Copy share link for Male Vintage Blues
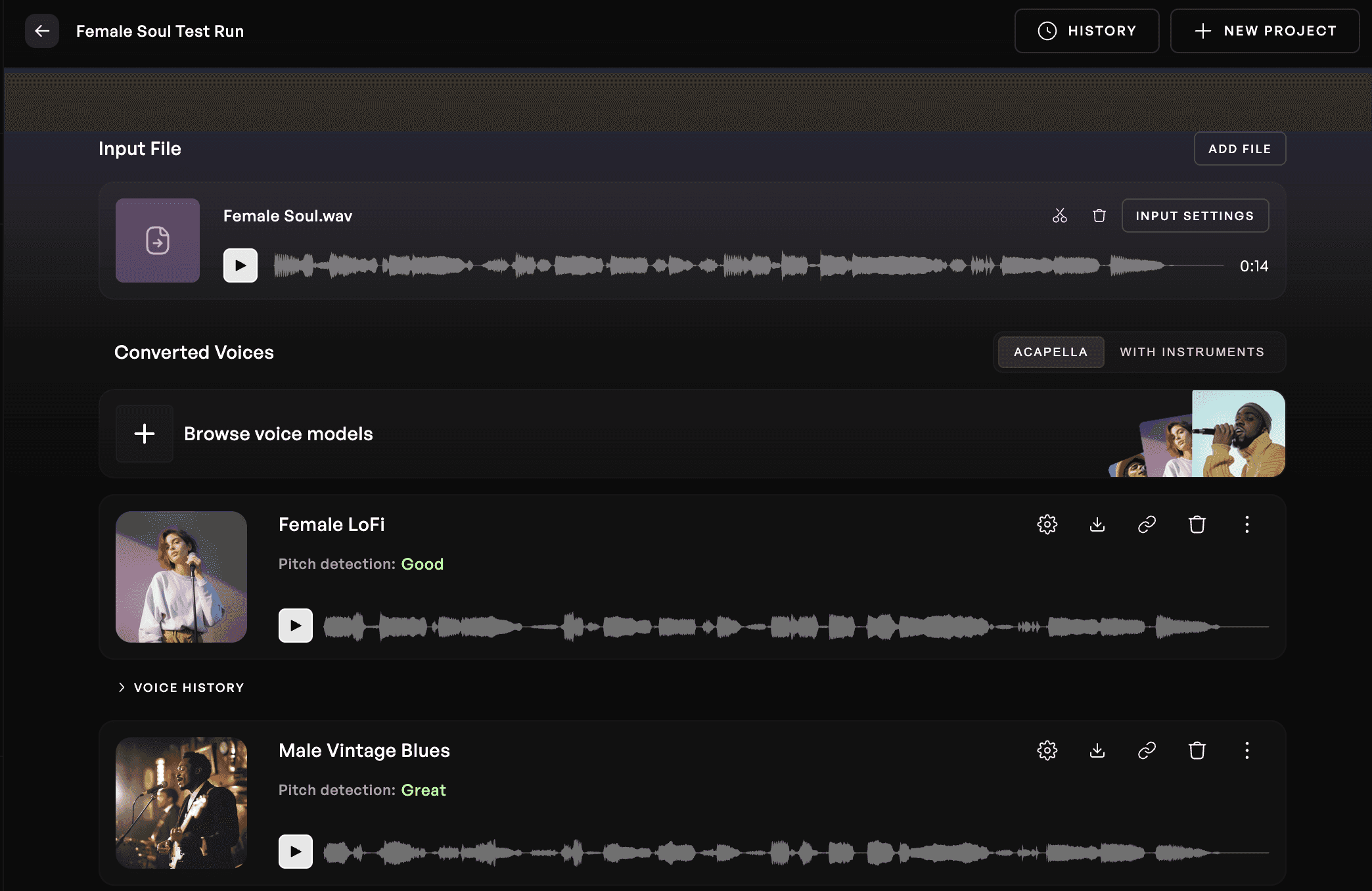The width and height of the screenshot is (1372, 891). point(1147,750)
